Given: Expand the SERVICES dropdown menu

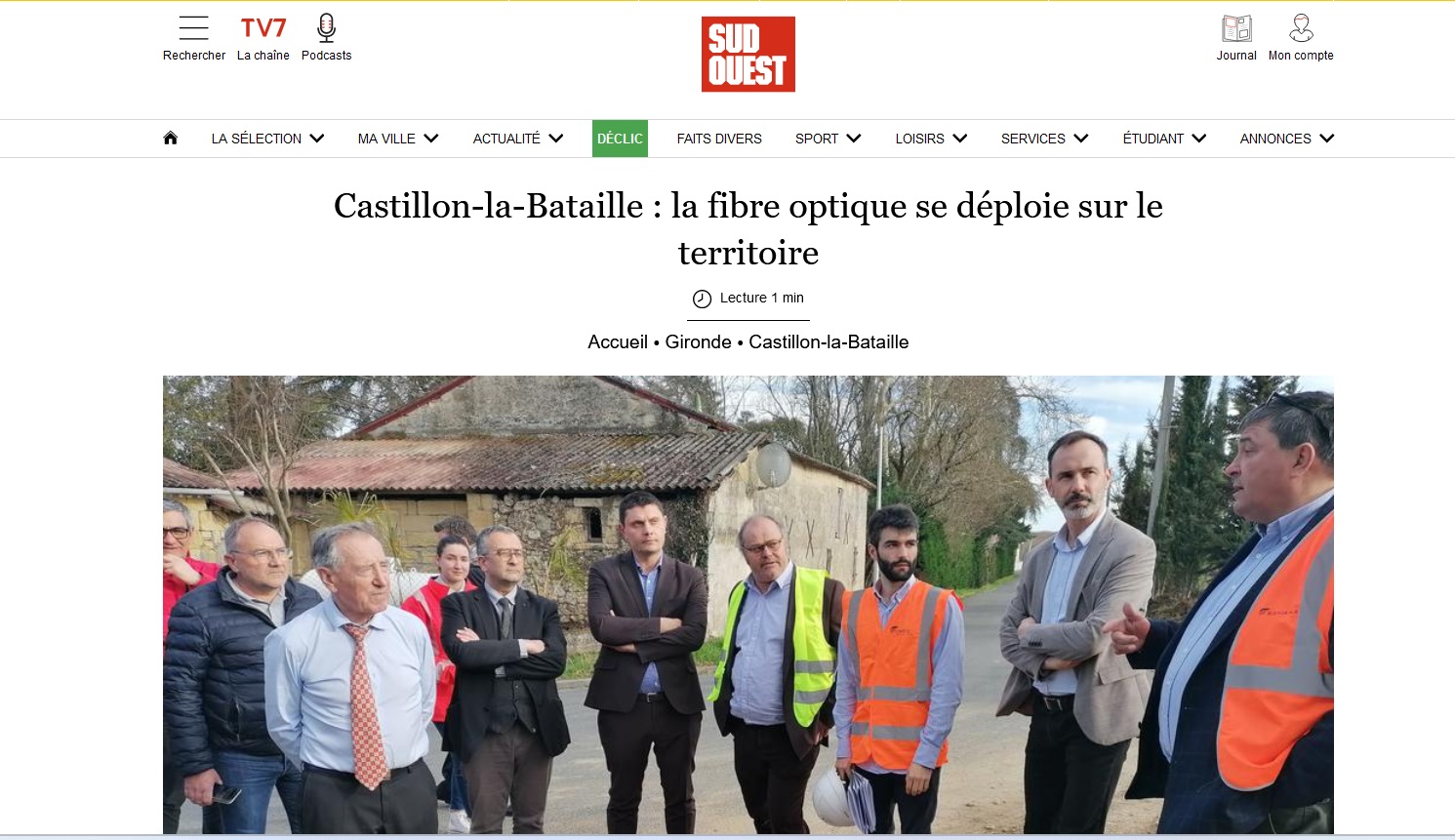Looking at the screenshot, I should point(1045,139).
